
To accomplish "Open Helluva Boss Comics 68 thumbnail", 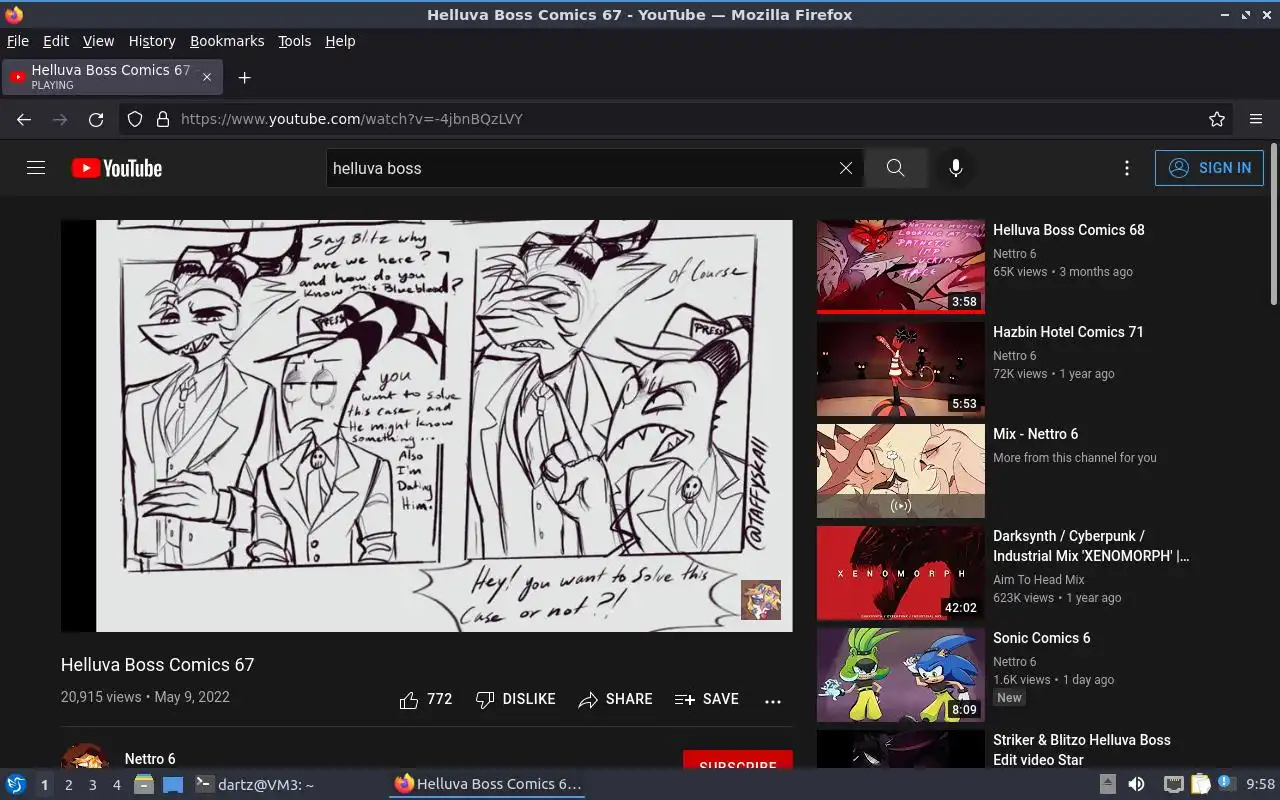I will click(x=901, y=267).
